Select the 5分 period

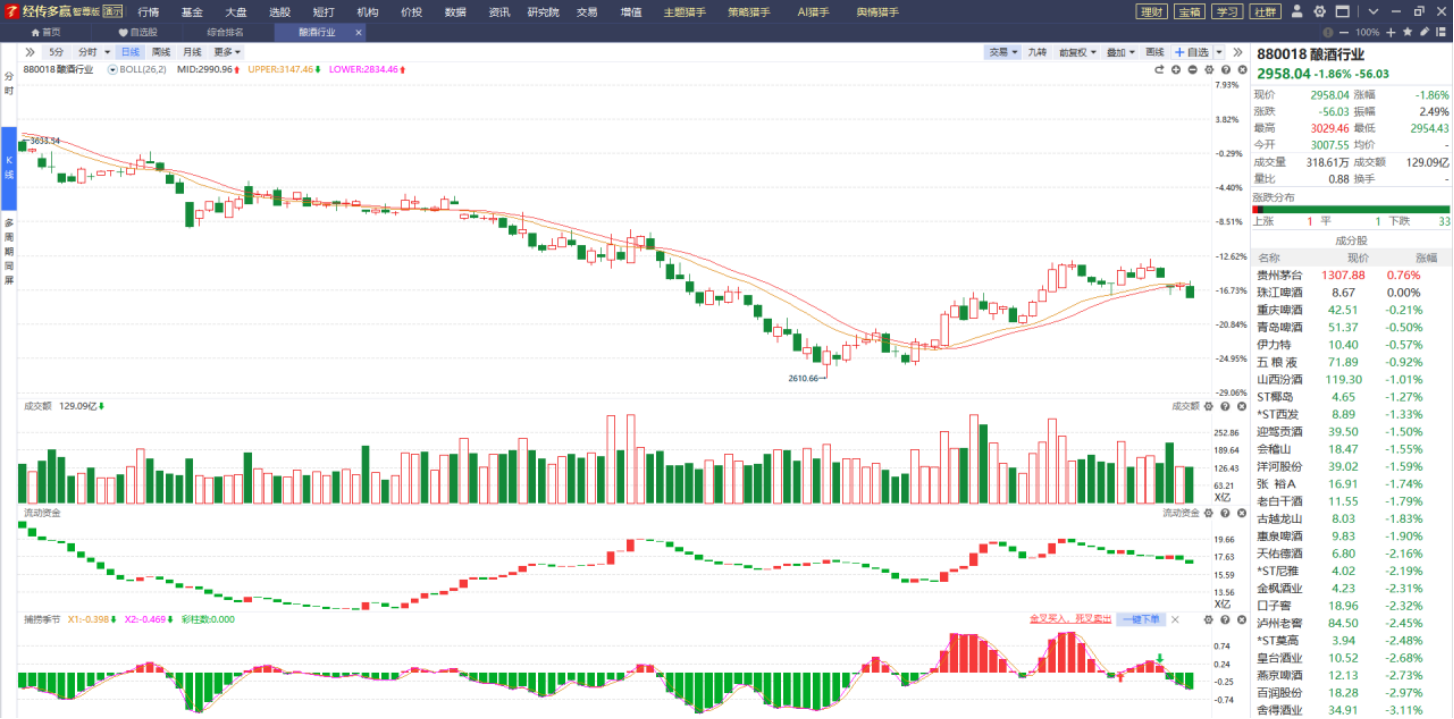coord(56,52)
